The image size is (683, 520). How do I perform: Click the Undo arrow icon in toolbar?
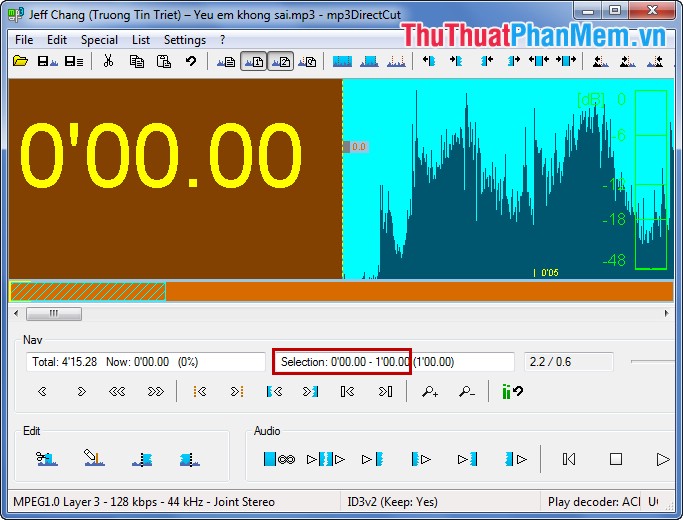pyautogui.click(x=190, y=61)
